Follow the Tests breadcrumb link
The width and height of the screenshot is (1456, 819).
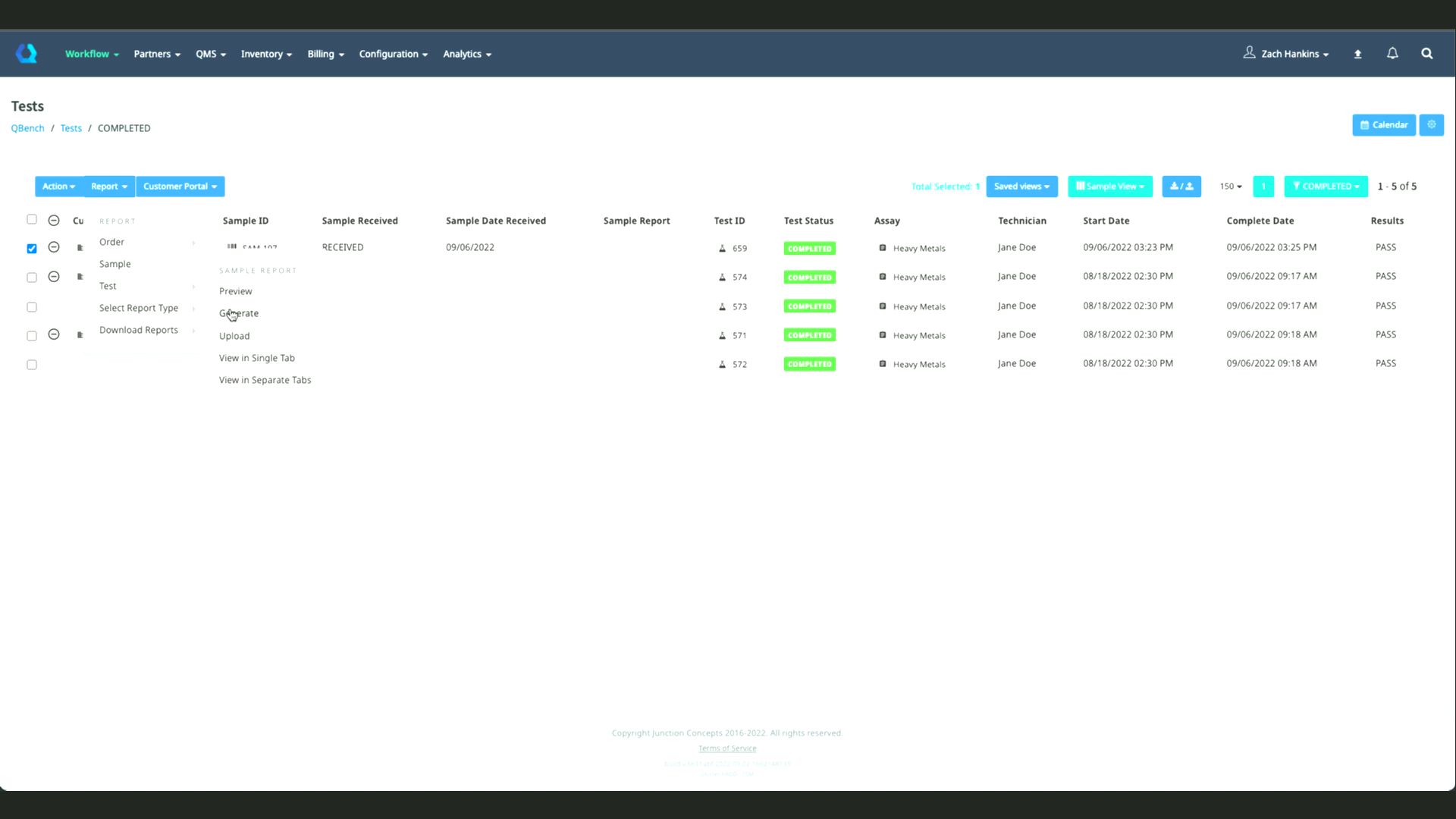click(x=71, y=128)
